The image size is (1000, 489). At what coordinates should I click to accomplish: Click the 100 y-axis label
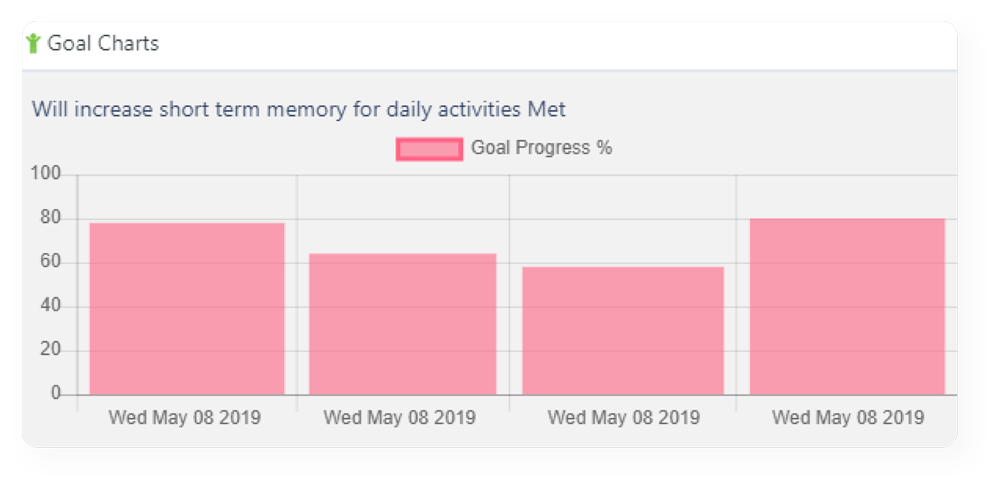coord(45,174)
